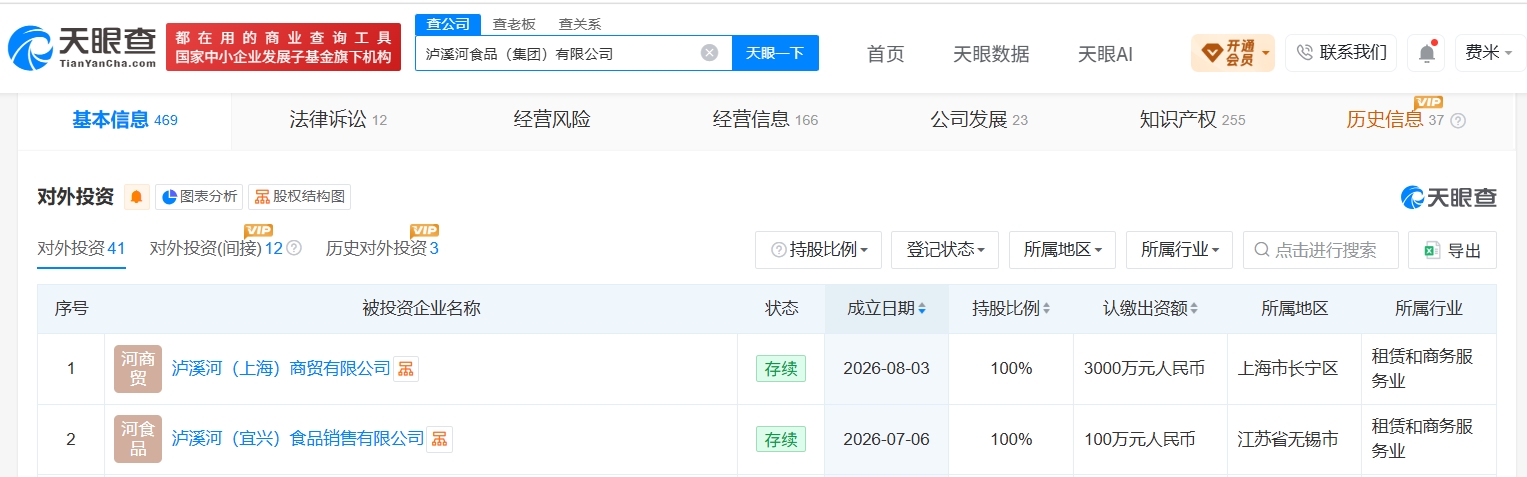Go to 首页 in navigation
1527x477 pixels.
point(885,54)
